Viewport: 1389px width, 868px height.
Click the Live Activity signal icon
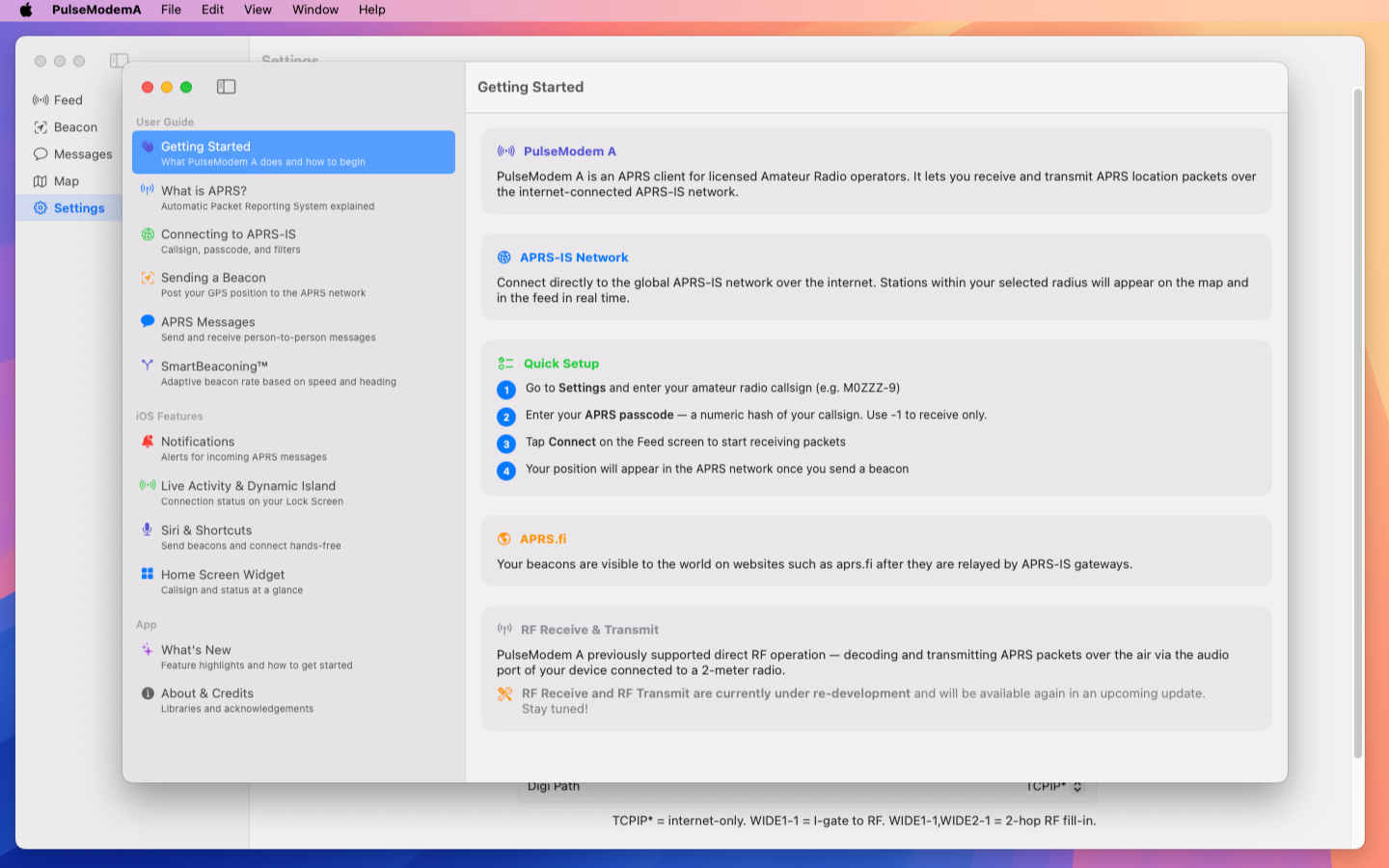coord(148,485)
